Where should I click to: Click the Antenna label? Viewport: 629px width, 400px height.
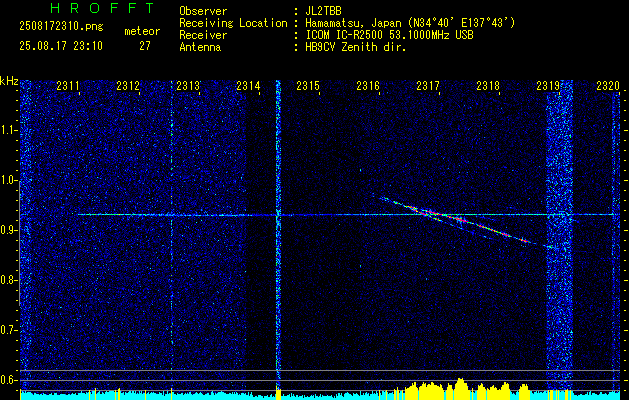tap(200, 47)
